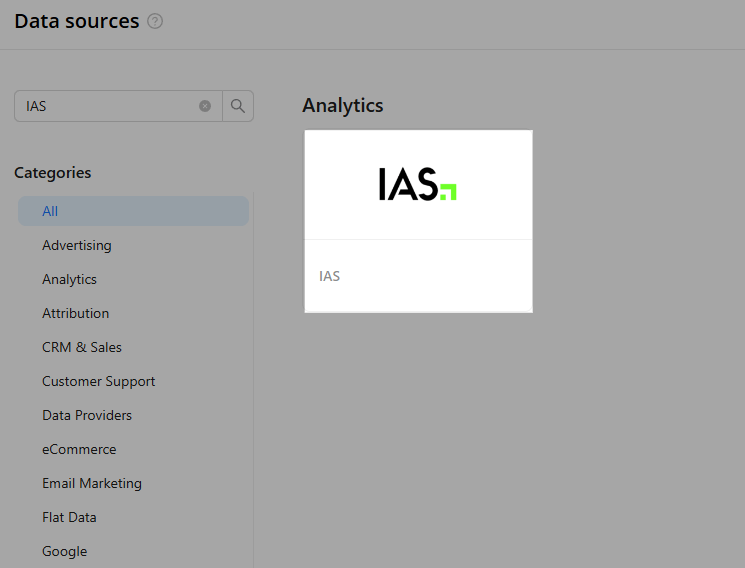Filter by Email Marketing category
Viewport: 745px width, 568px height.
(92, 483)
